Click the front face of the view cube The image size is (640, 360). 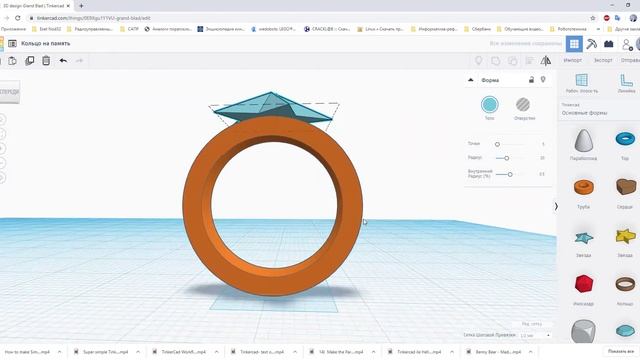[9, 92]
